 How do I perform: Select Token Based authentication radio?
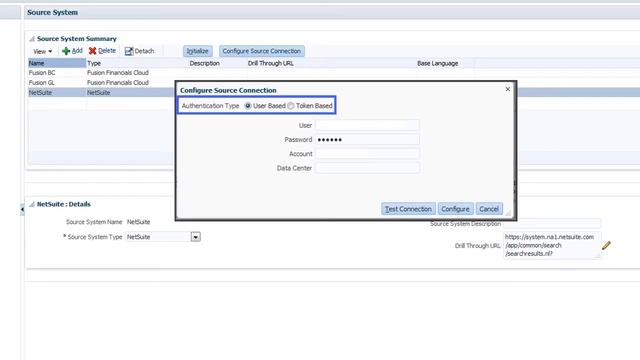click(x=291, y=106)
